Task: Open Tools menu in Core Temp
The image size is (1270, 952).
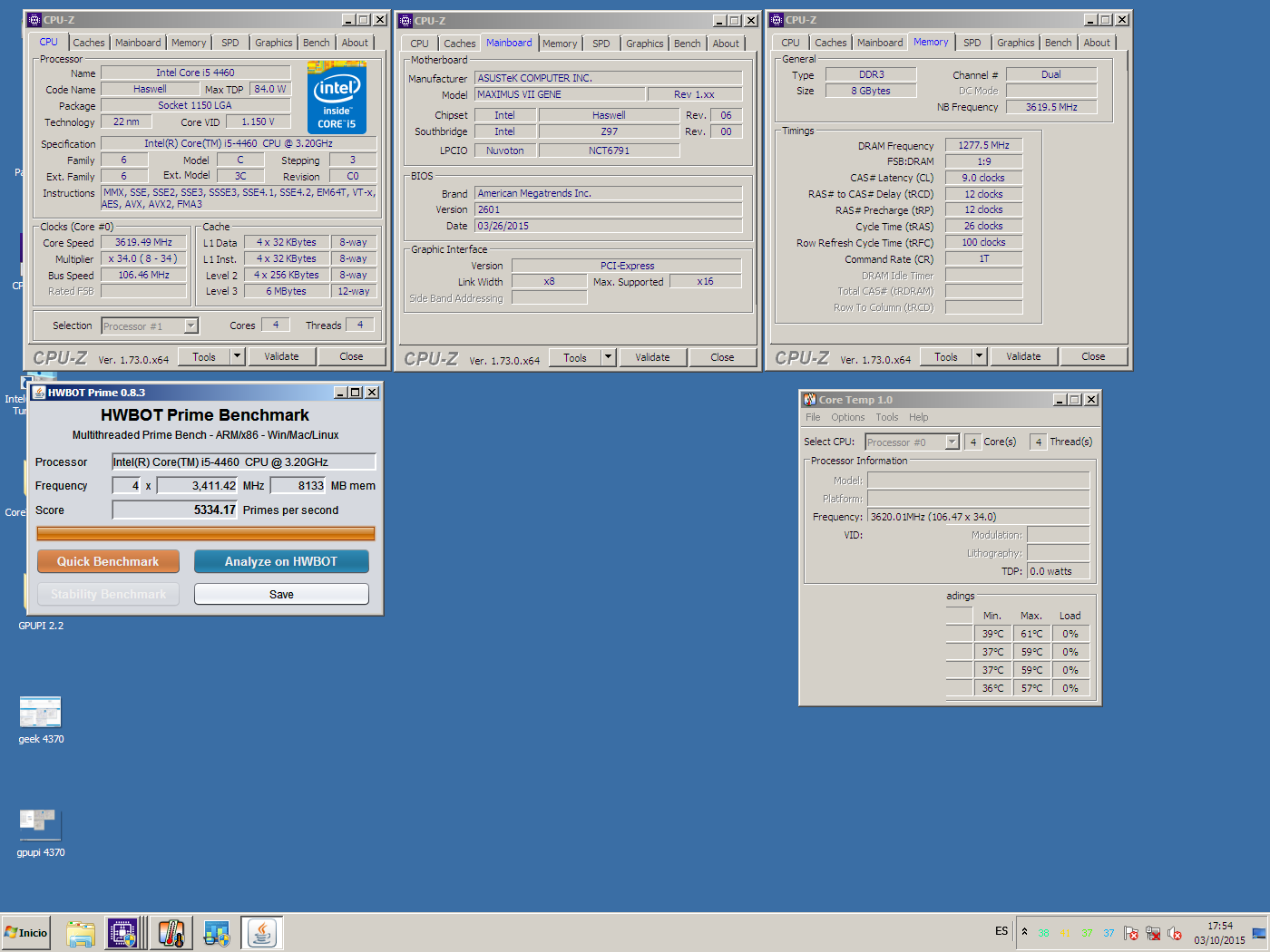Action: tap(887, 418)
